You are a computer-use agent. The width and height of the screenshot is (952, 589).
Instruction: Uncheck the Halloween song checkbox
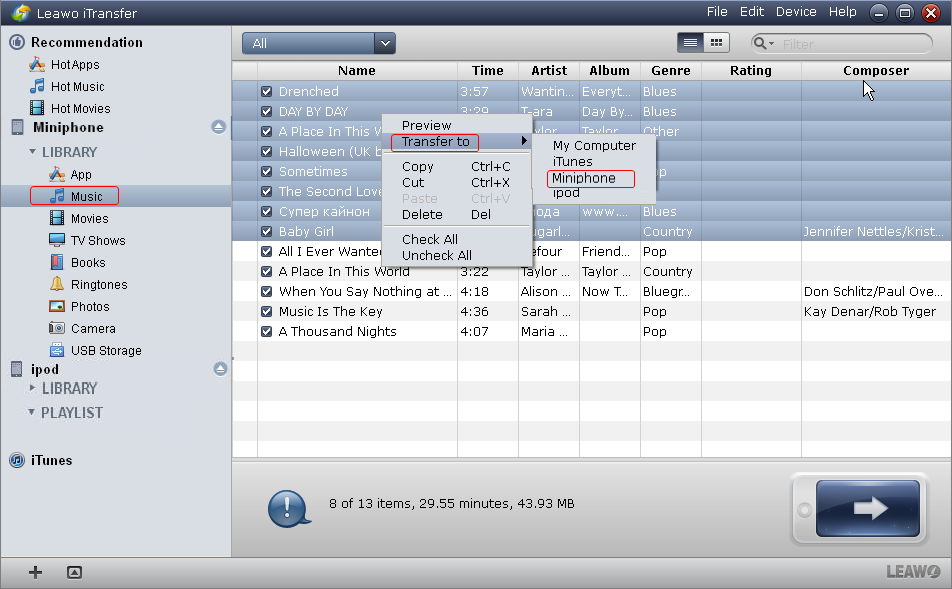point(266,152)
